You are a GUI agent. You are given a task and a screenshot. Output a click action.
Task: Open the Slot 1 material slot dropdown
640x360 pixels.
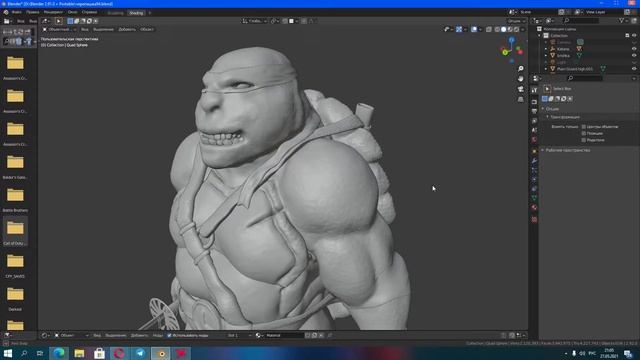tap(239, 336)
